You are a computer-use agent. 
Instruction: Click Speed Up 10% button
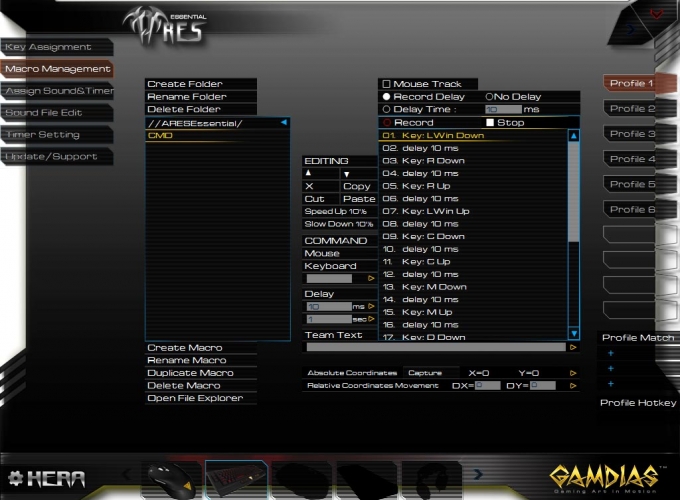click(x=340, y=211)
